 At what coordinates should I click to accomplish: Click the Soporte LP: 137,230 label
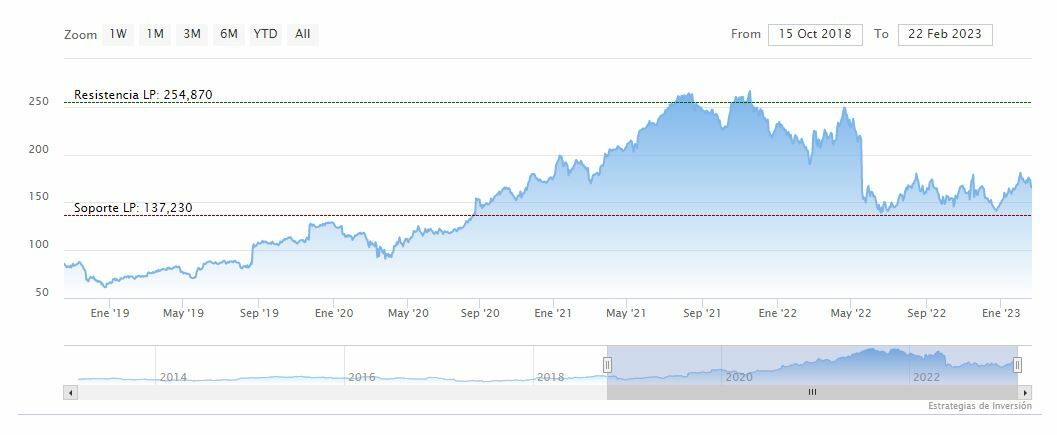[133, 208]
